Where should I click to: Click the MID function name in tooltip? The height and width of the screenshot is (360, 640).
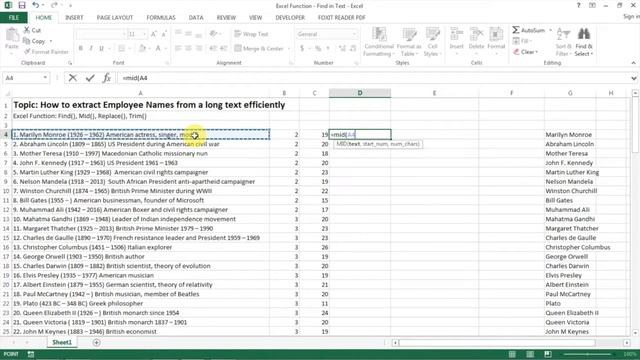point(341,144)
